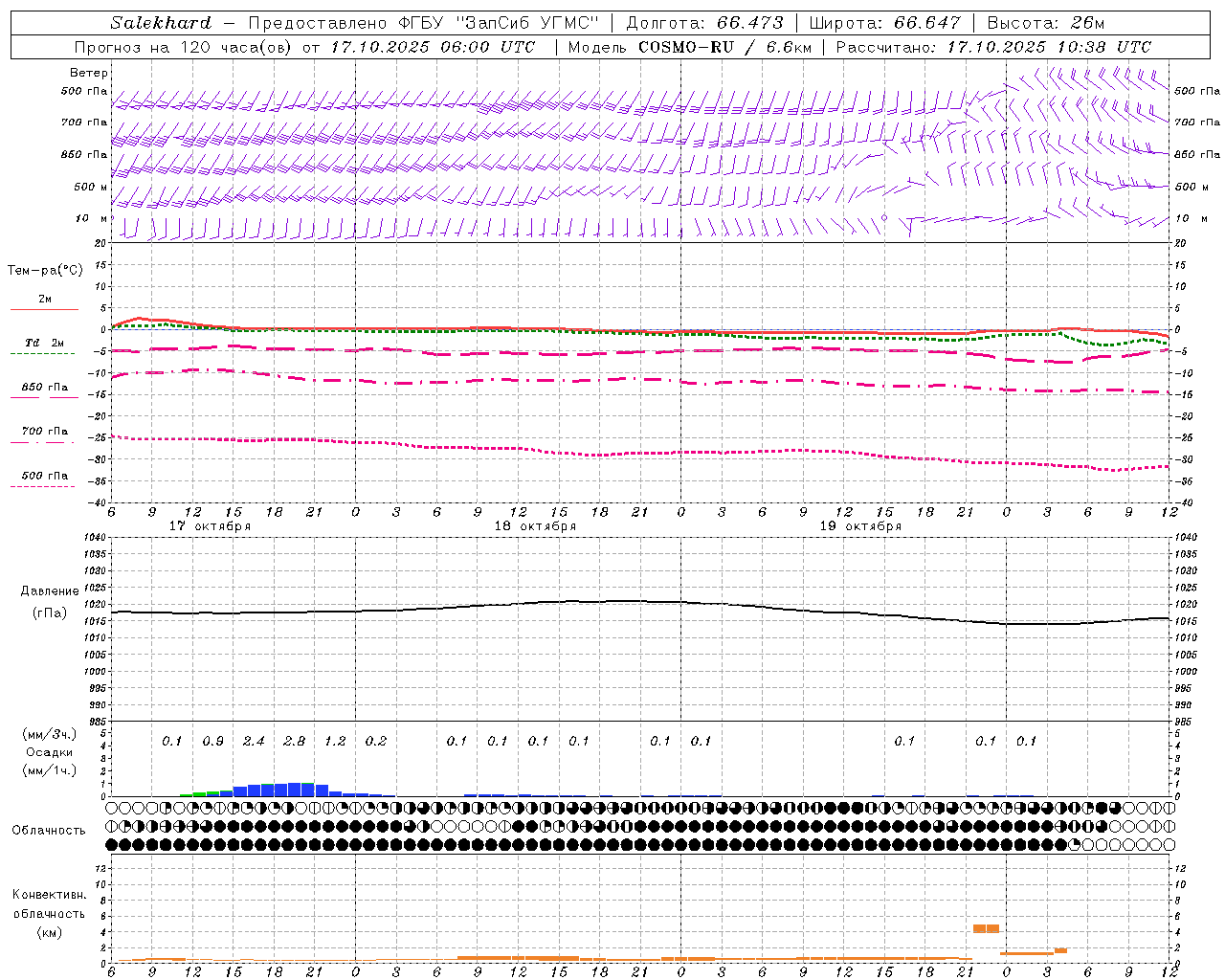The height and width of the screenshot is (980, 1225).
Task: Click the "18 октября" date label
Action: pos(535,526)
